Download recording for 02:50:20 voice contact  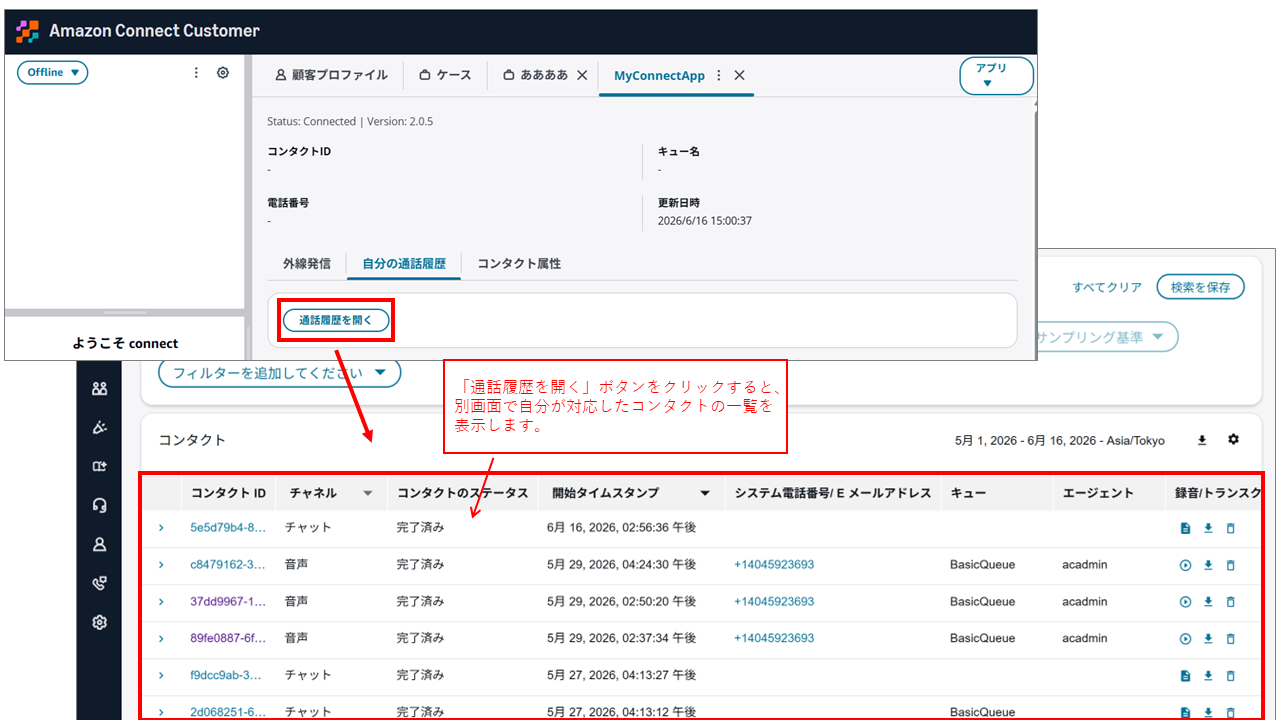[x=1208, y=602]
